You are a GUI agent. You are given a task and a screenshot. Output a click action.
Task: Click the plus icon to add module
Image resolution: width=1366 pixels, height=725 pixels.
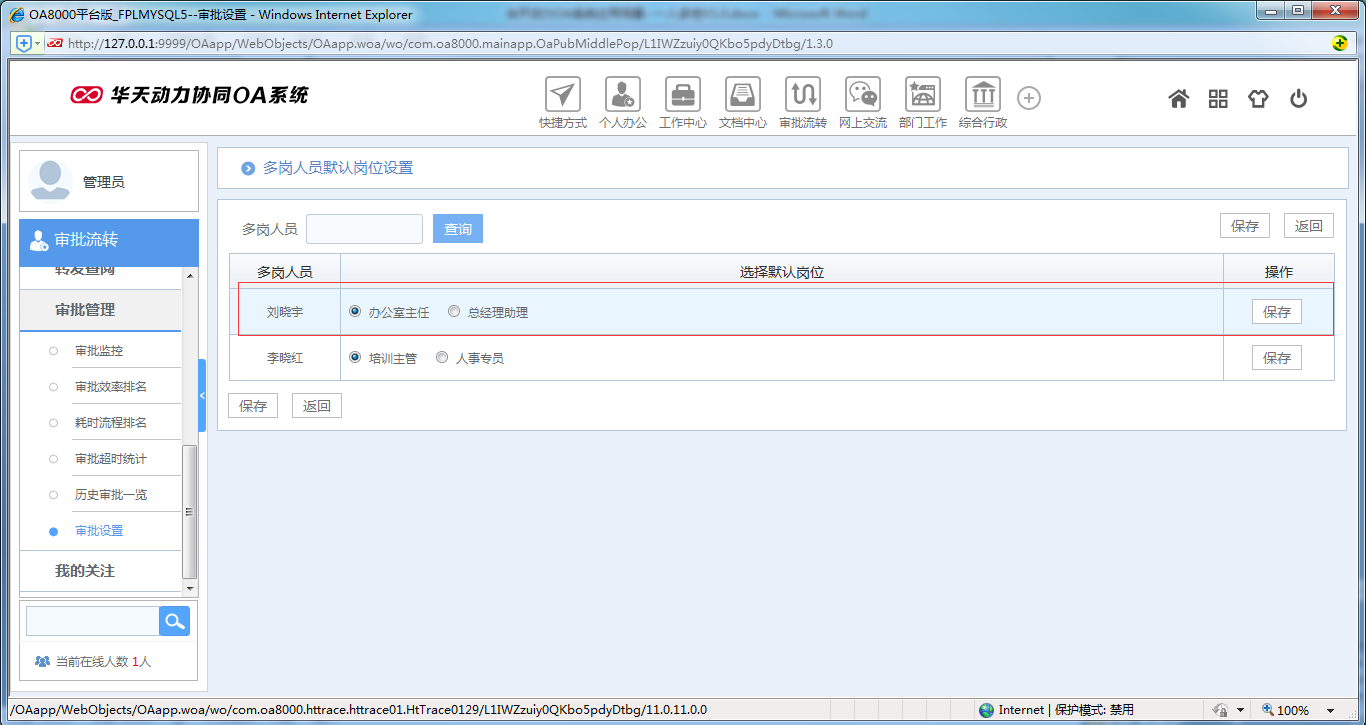(x=1029, y=98)
